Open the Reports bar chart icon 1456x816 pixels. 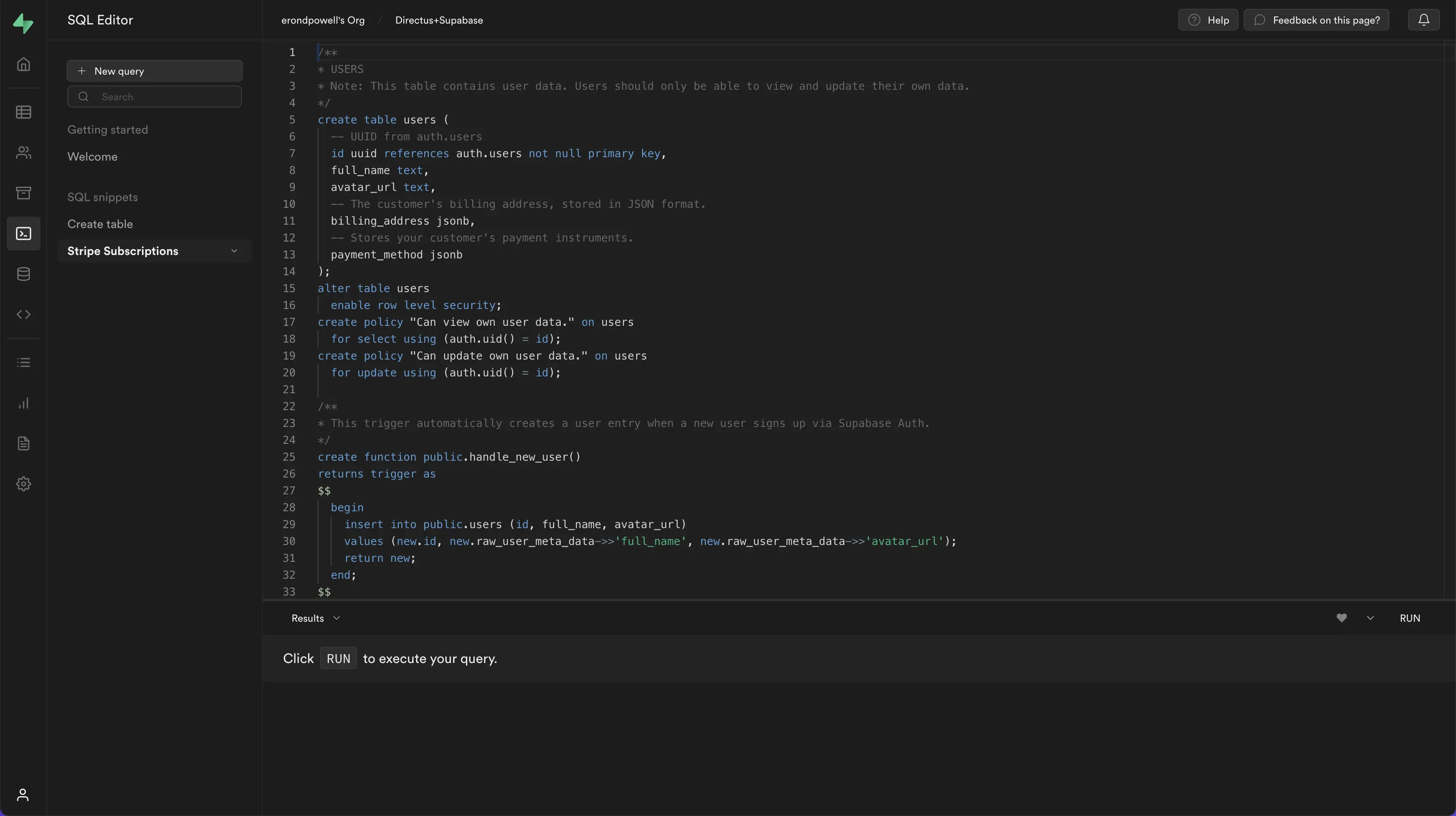click(x=23, y=403)
